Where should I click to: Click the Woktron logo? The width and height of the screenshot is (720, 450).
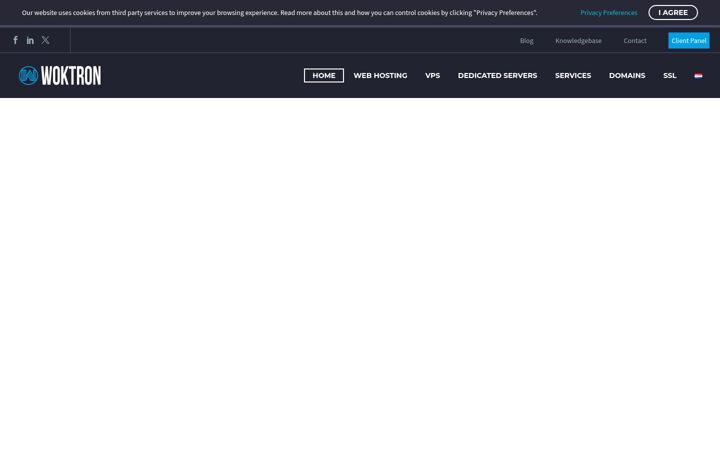(60, 75)
